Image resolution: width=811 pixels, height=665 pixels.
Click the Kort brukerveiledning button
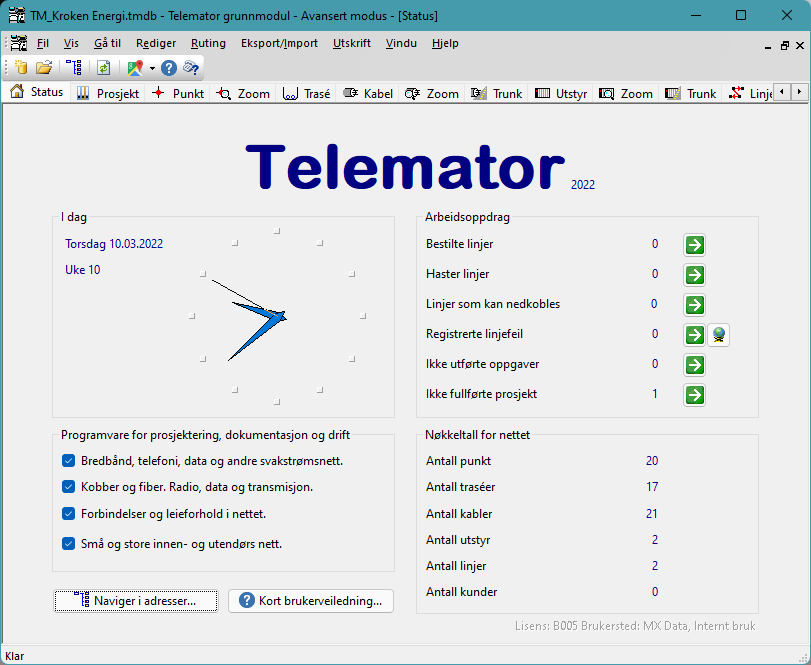[311, 601]
